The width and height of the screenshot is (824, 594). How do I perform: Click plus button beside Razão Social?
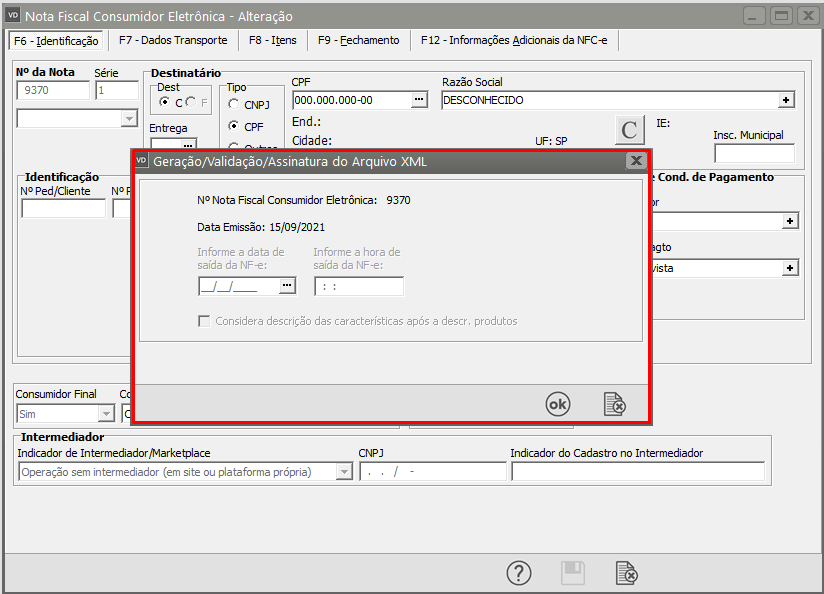[787, 100]
